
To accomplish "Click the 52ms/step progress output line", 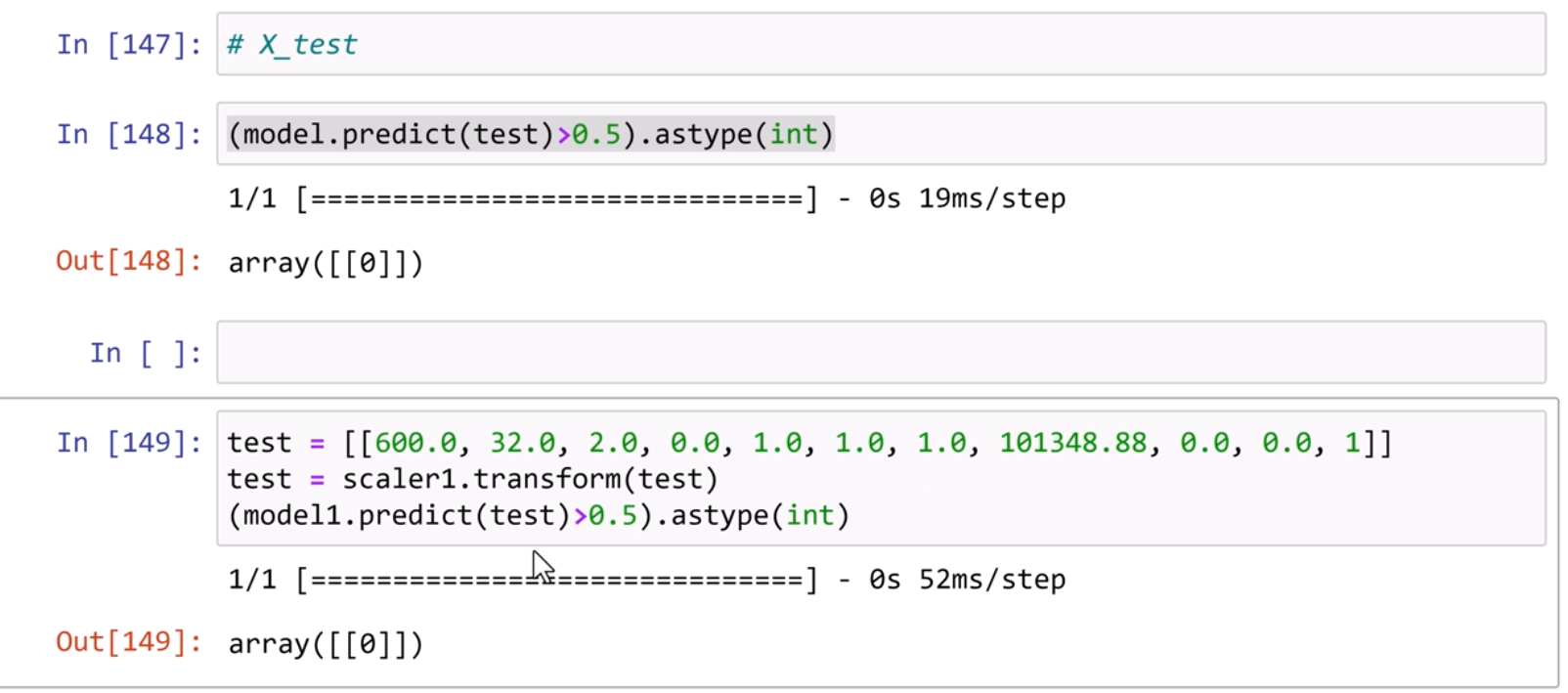I will 646,580.
